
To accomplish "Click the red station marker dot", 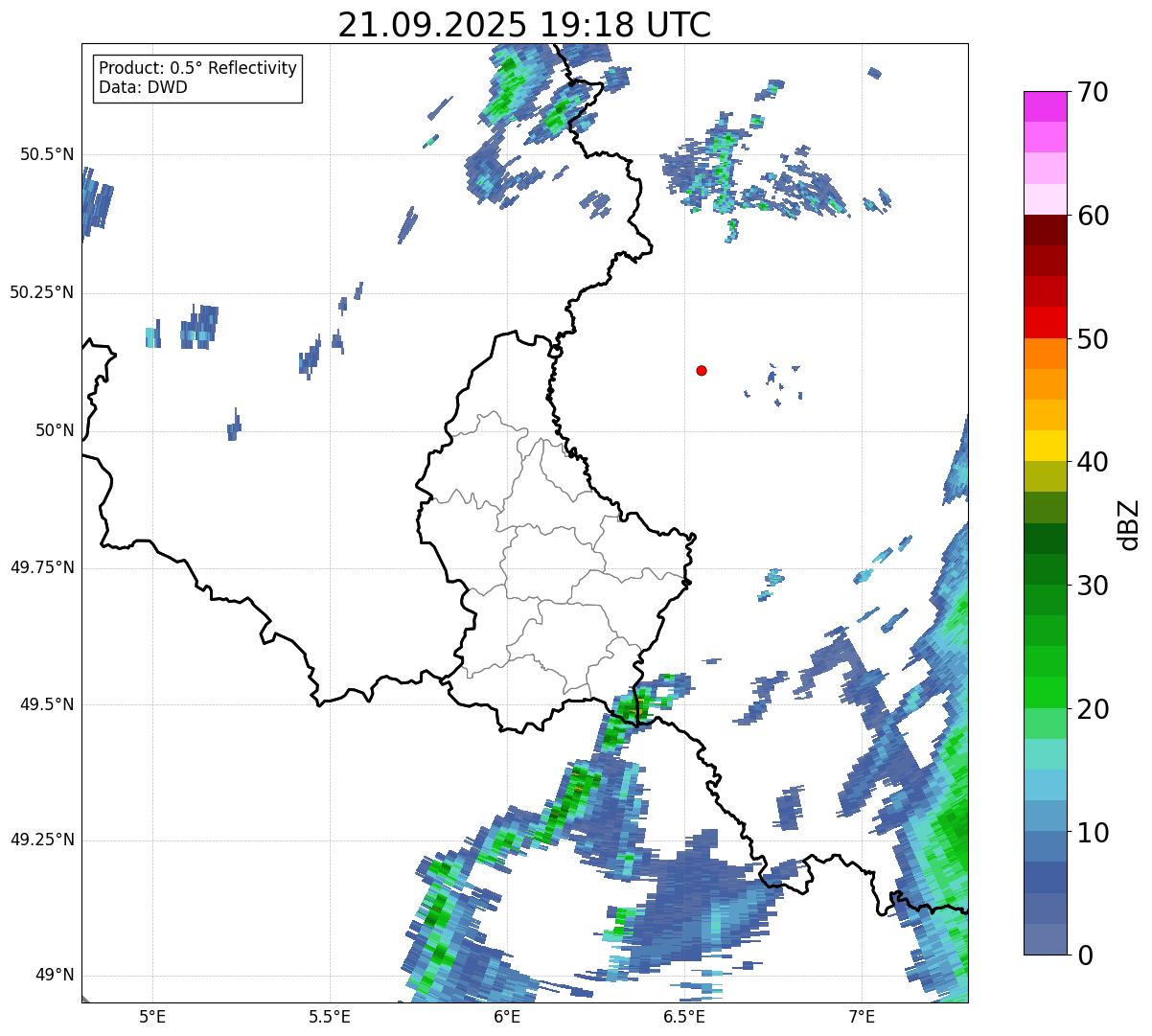I will point(702,370).
